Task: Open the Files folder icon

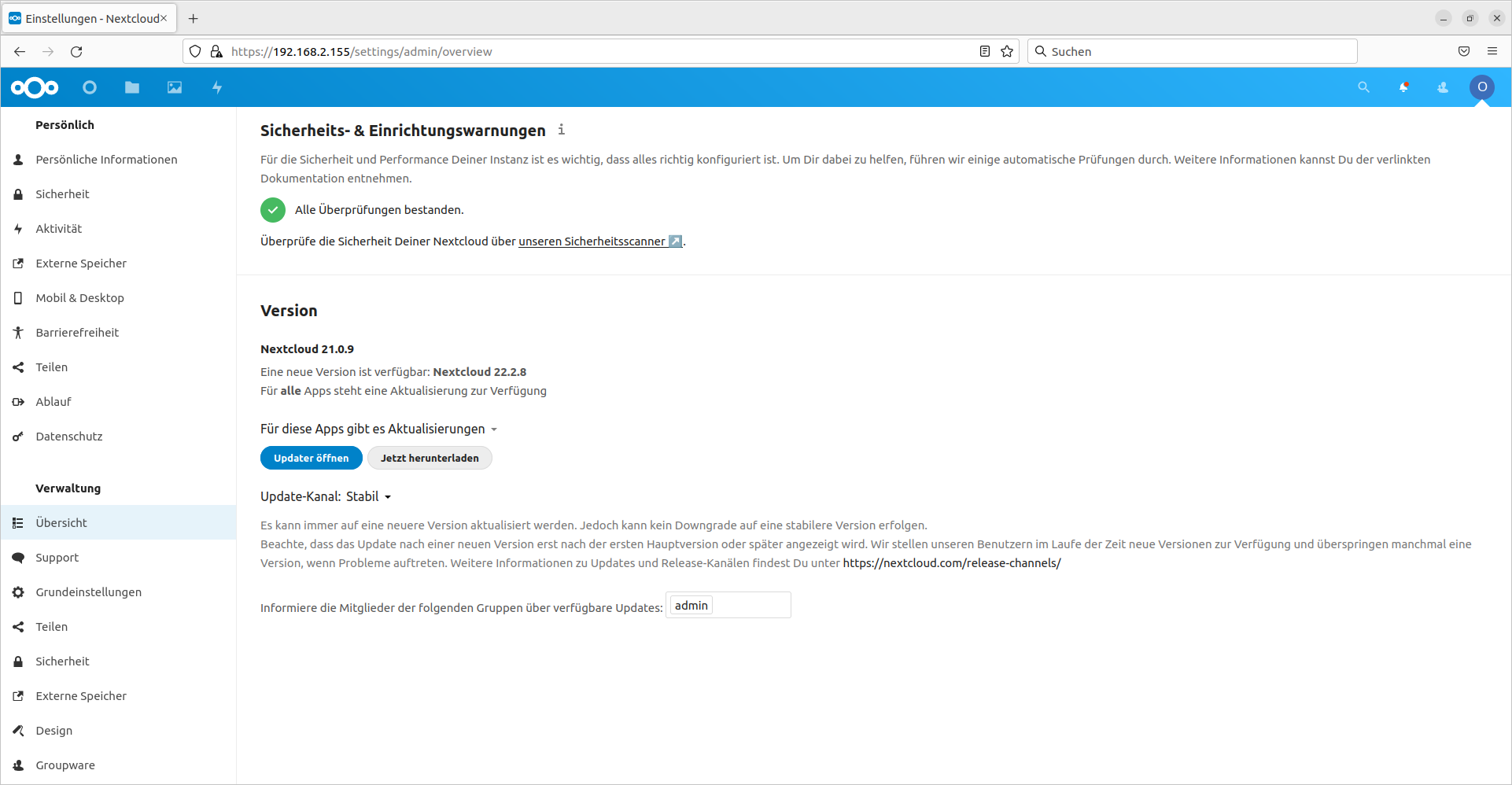Action: pyautogui.click(x=132, y=87)
